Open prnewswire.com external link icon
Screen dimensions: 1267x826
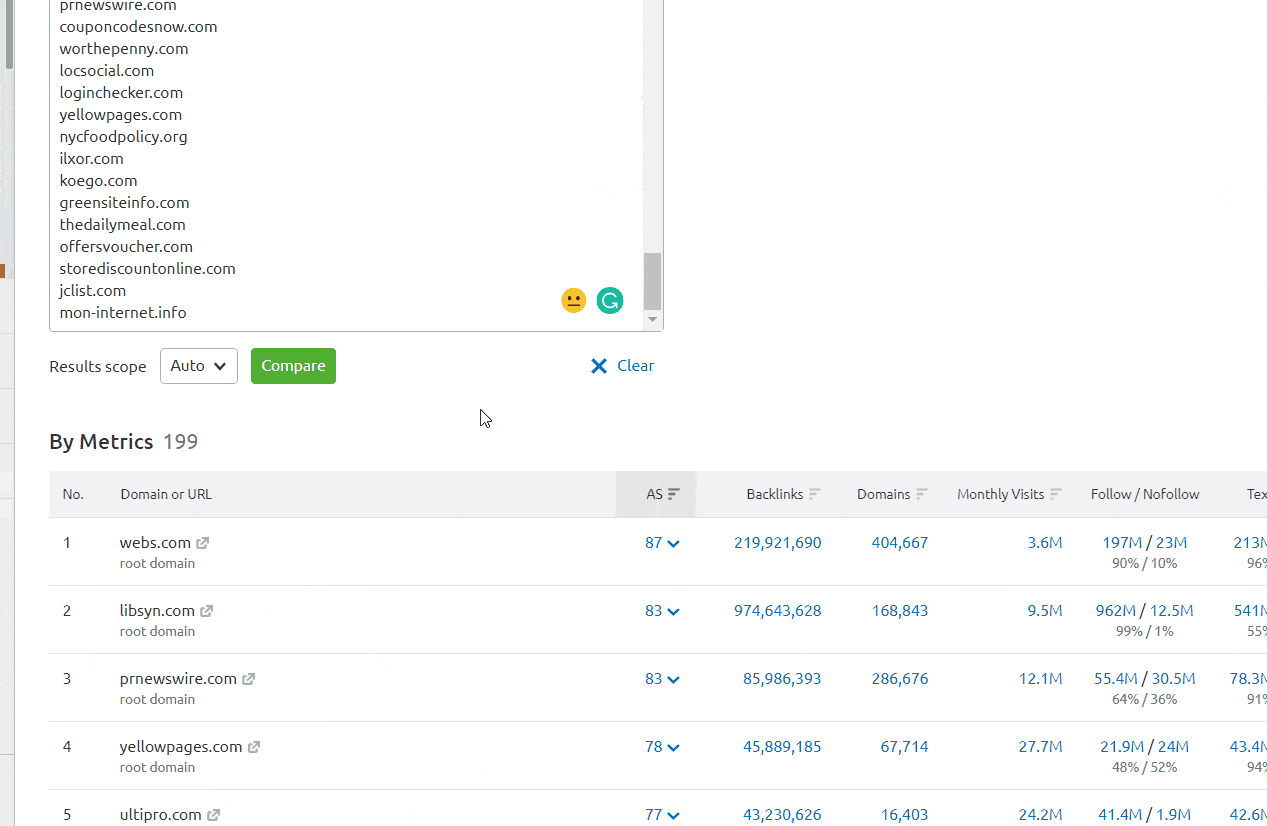(248, 679)
